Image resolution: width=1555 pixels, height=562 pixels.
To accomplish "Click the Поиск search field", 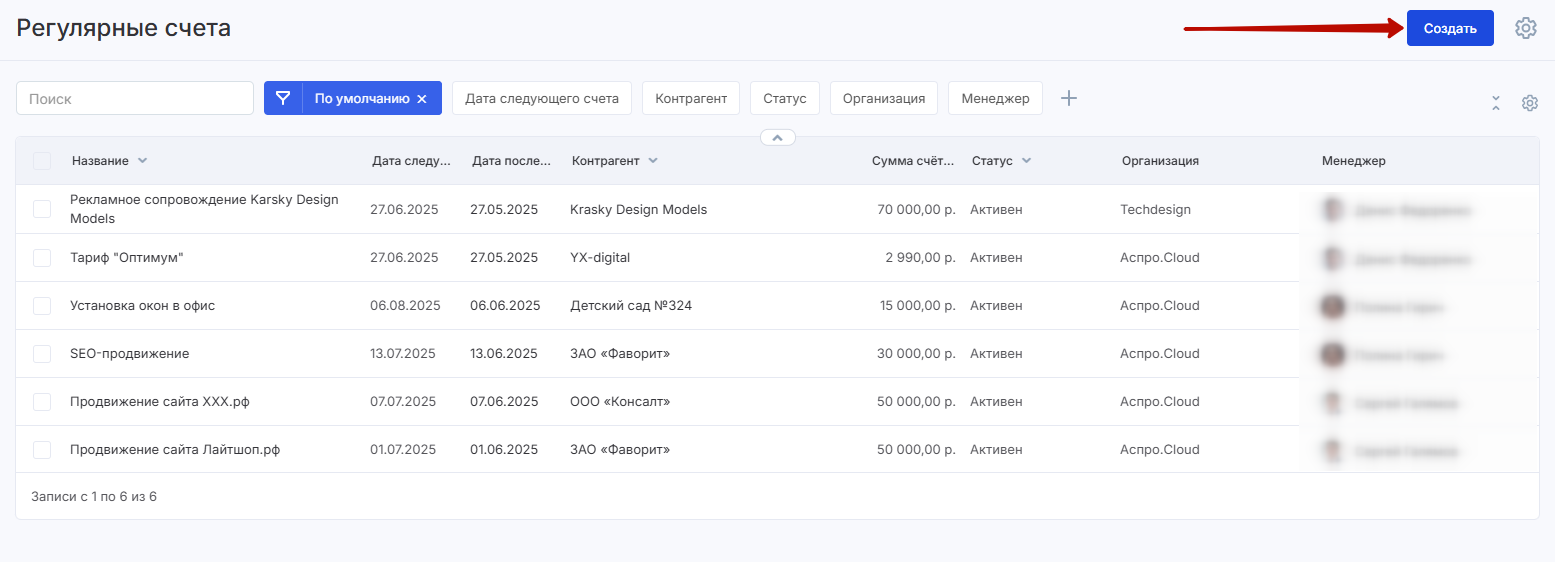I will point(135,98).
